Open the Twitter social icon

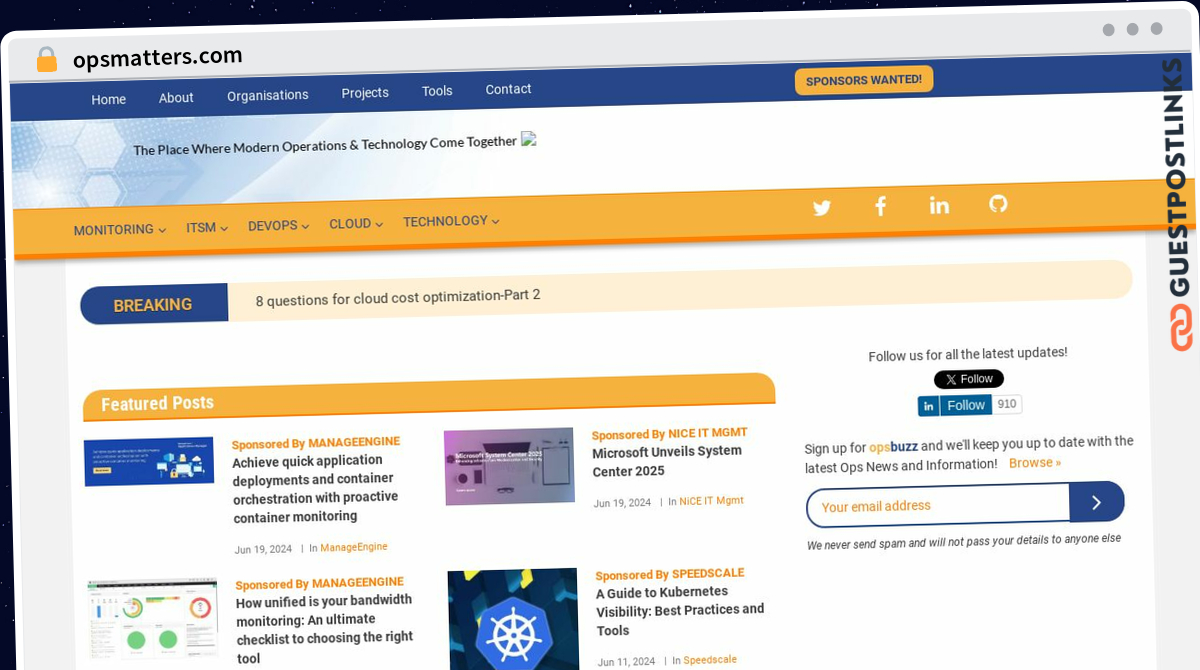822,208
